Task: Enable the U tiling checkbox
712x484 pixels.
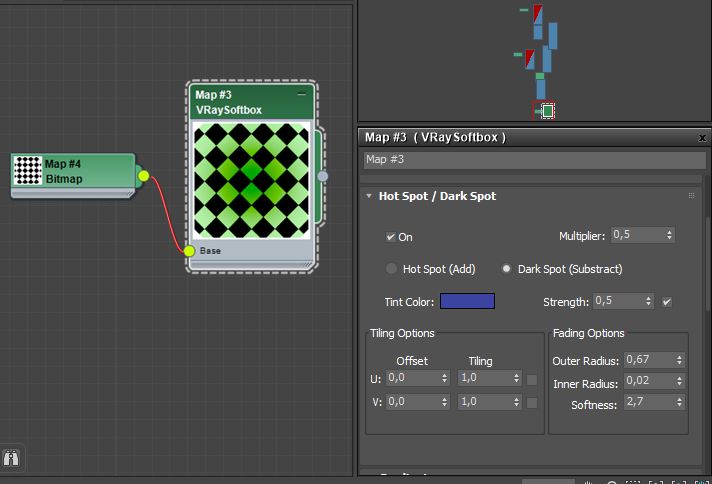Action: (x=532, y=379)
